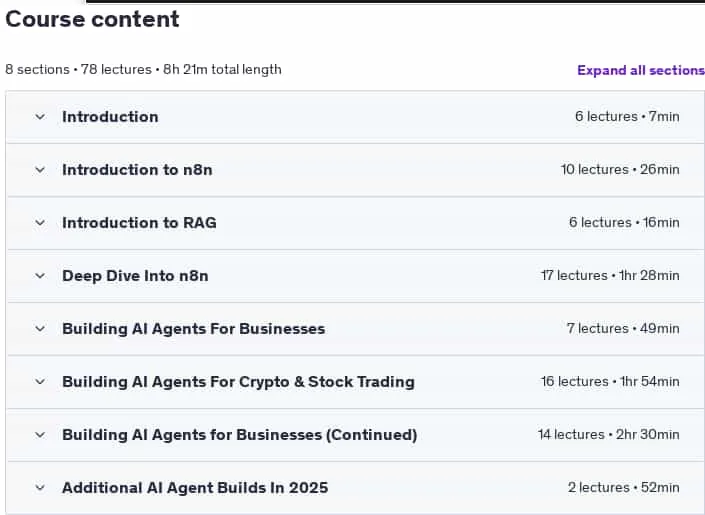This screenshot has width=705, height=515.
Task: Click chevron beside Crypto & Stock Trading section
Action: click(x=40, y=382)
